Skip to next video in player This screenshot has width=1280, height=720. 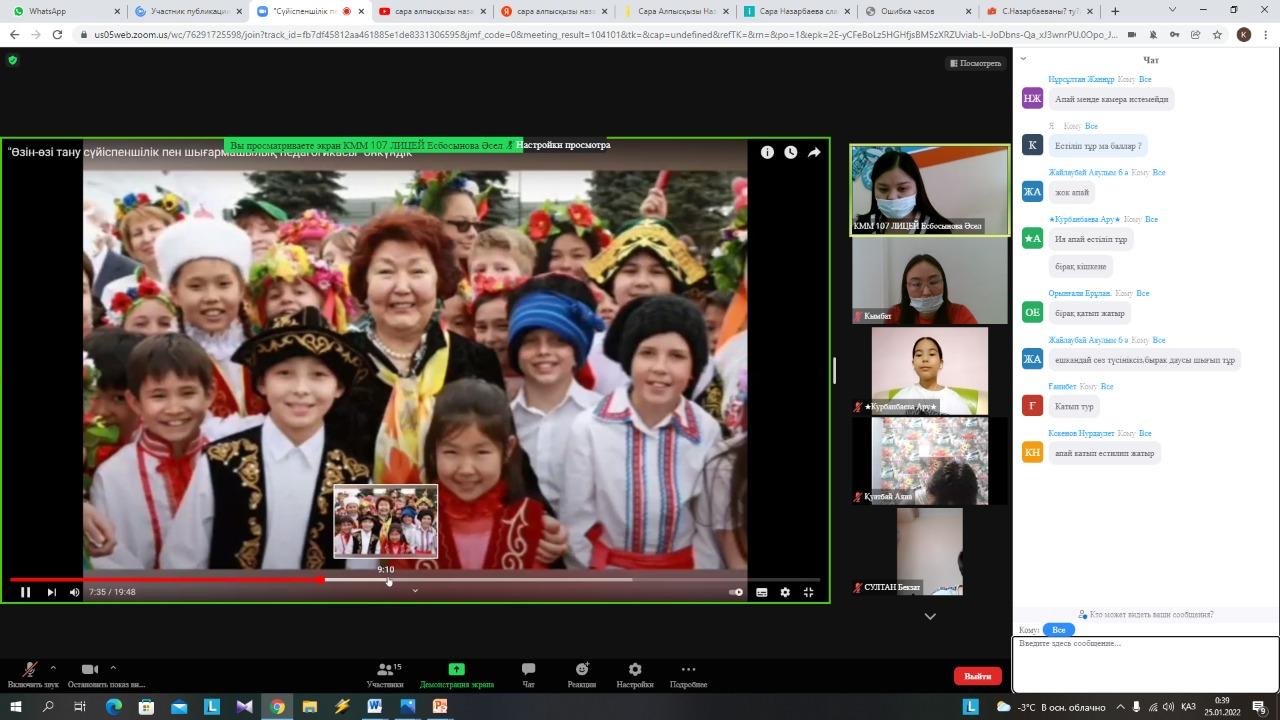(x=51, y=592)
